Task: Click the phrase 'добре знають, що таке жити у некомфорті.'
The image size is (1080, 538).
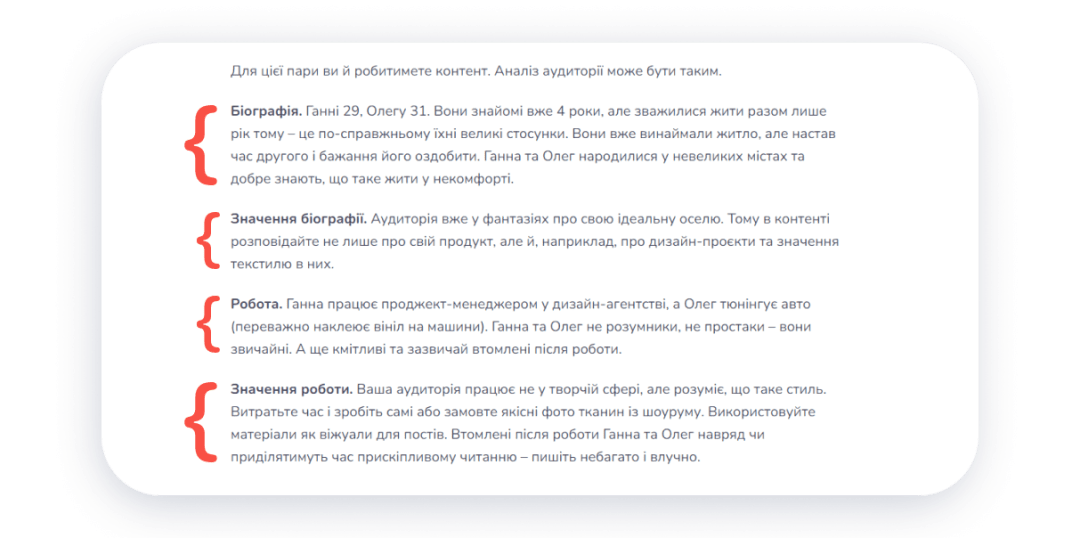Action: [x=373, y=179]
